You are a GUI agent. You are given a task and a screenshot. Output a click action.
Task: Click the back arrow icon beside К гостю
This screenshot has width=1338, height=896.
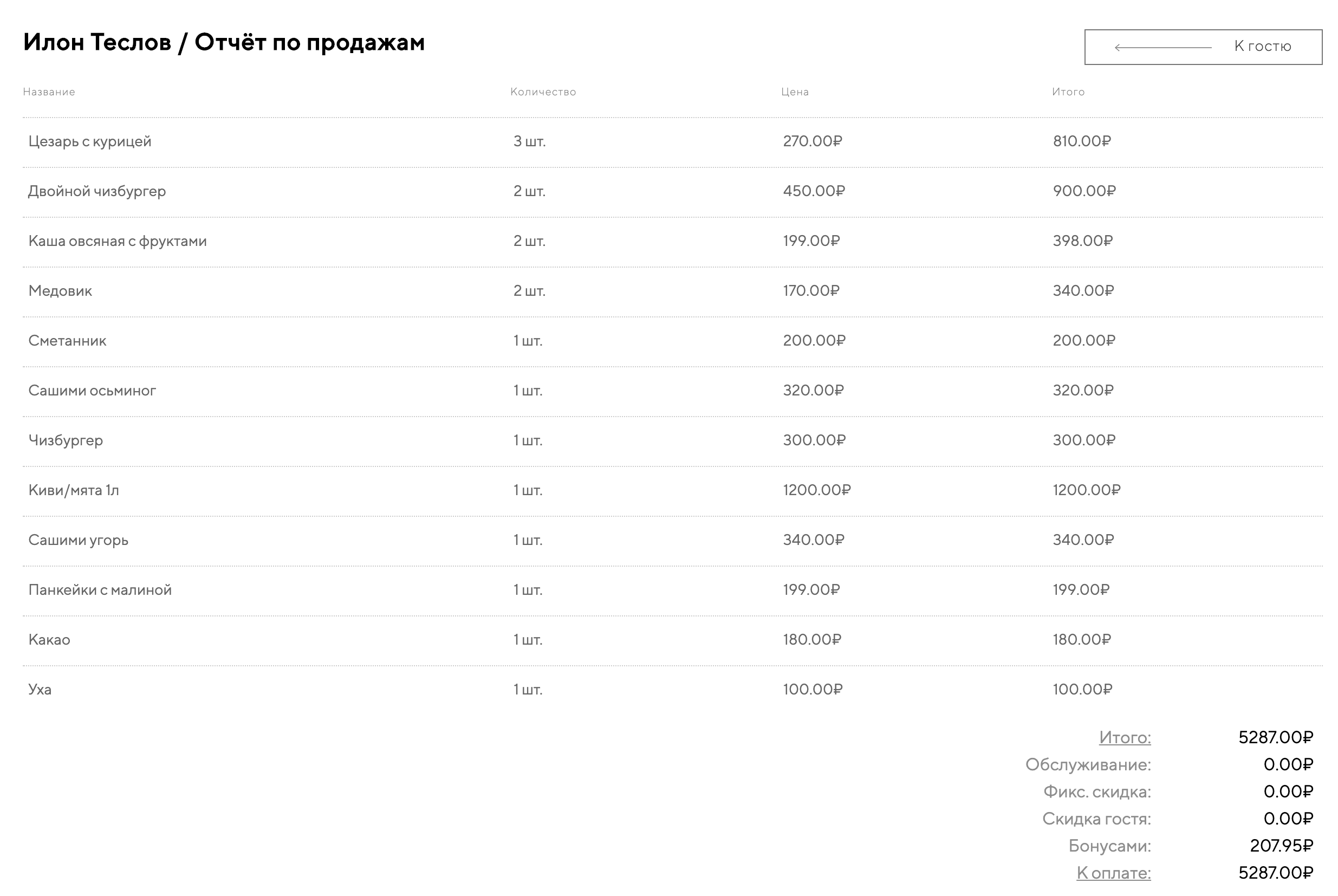coord(1162,48)
